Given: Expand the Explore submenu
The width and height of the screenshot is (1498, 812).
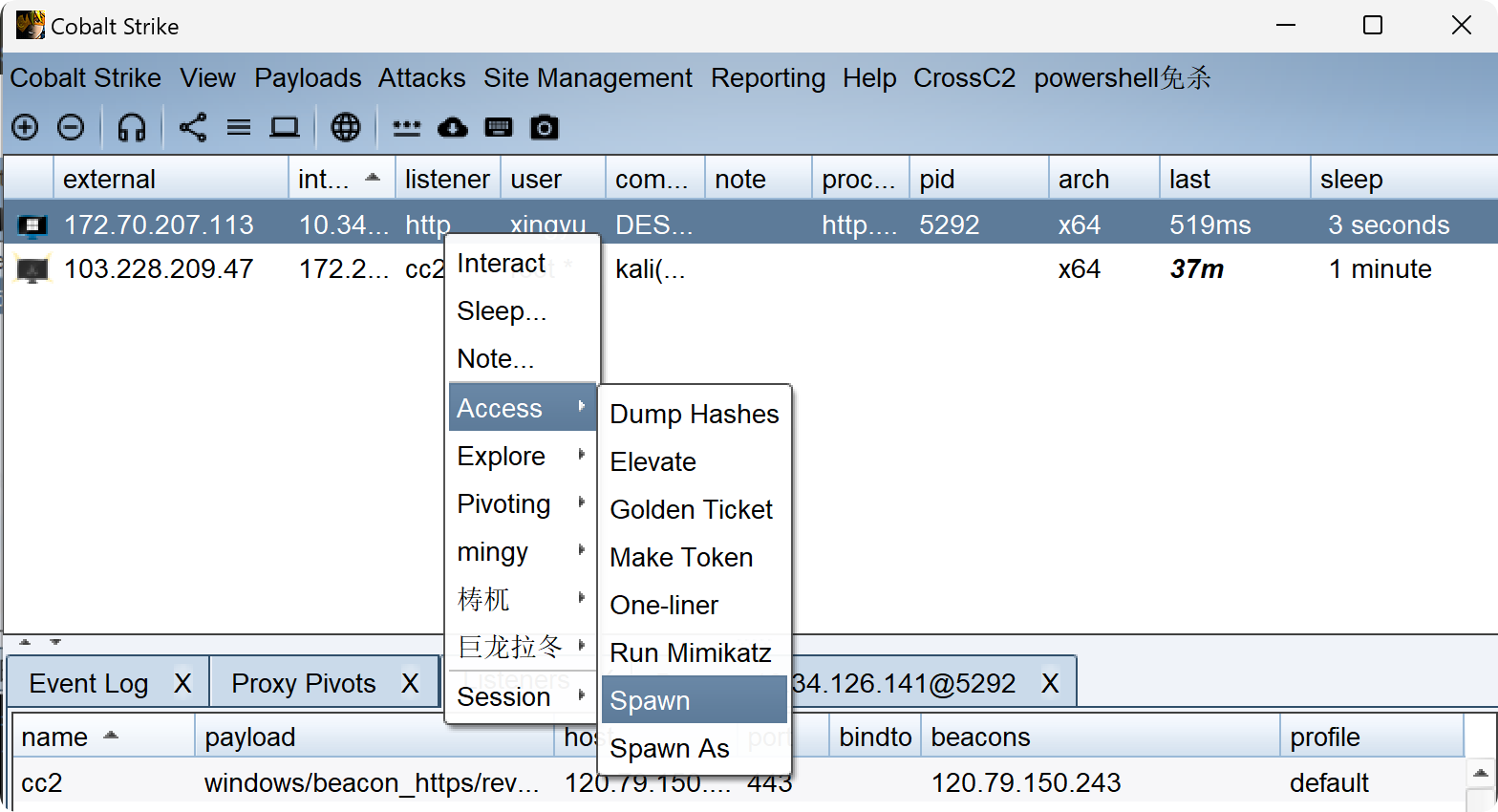Looking at the screenshot, I should [523, 456].
